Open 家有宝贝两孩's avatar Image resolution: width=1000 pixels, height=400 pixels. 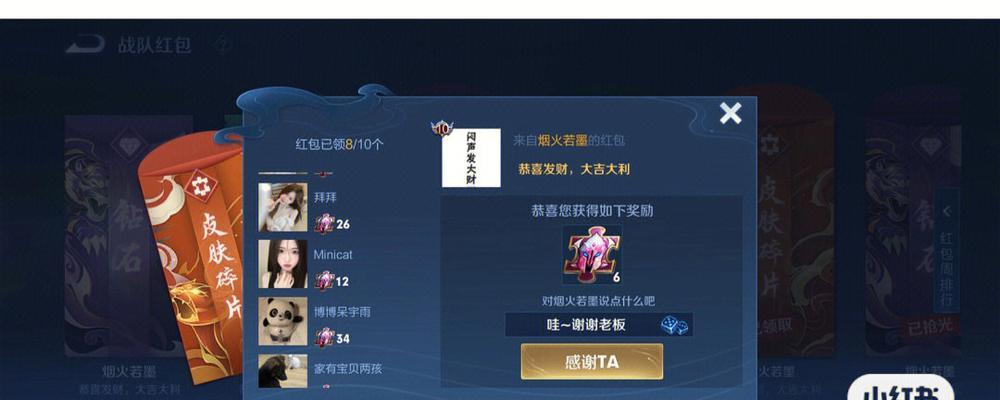coord(283,371)
